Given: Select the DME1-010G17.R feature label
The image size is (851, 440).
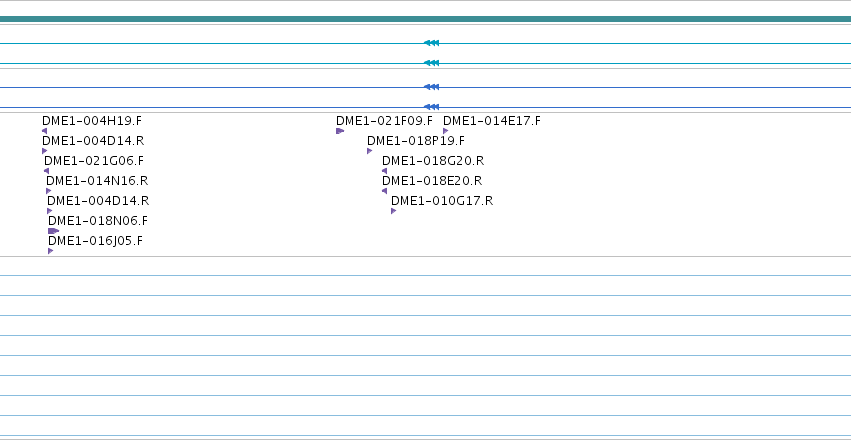Looking at the screenshot, I should pos(442,201).
